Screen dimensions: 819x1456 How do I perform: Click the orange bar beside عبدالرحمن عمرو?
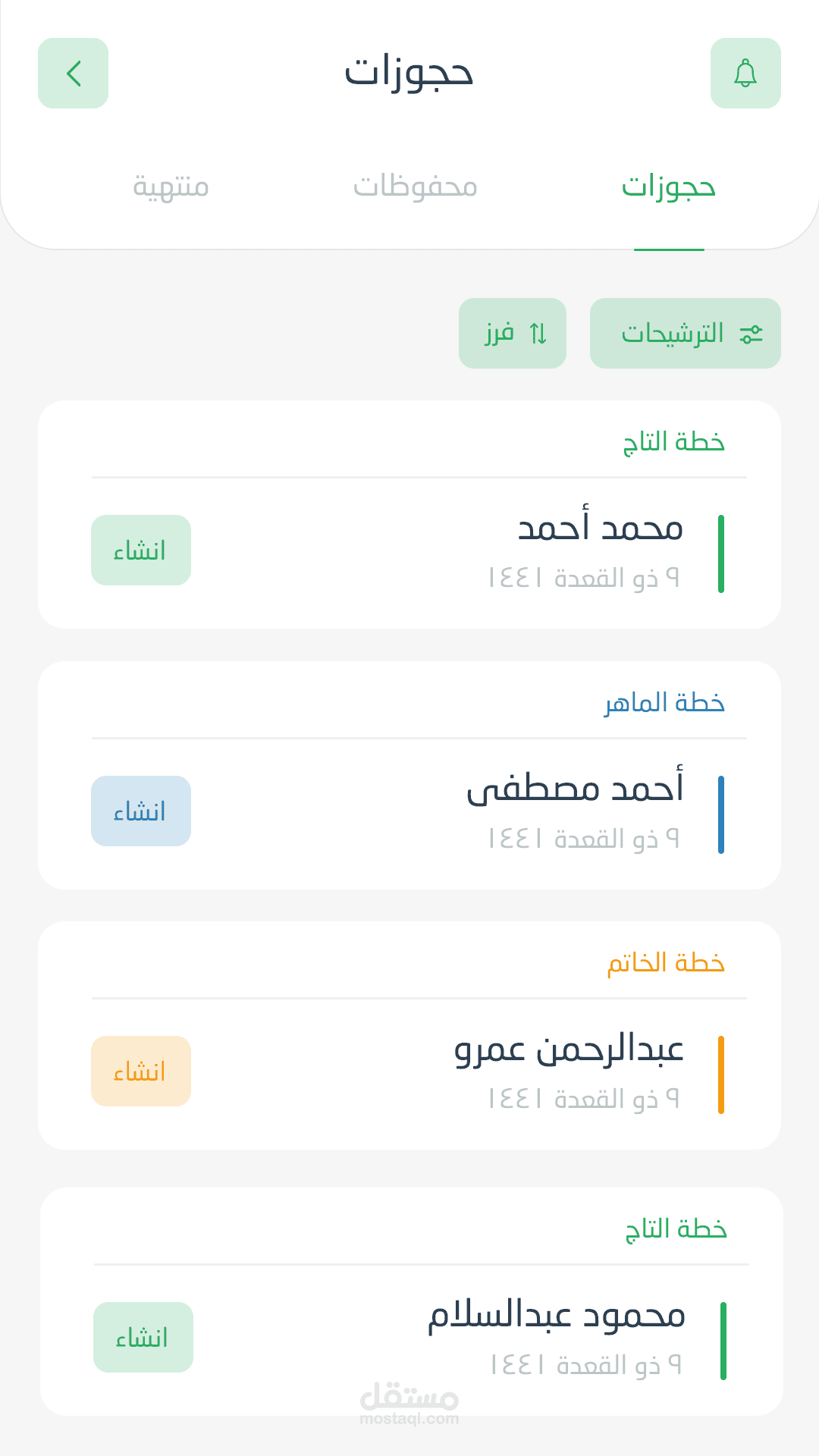click(720, 1075)
